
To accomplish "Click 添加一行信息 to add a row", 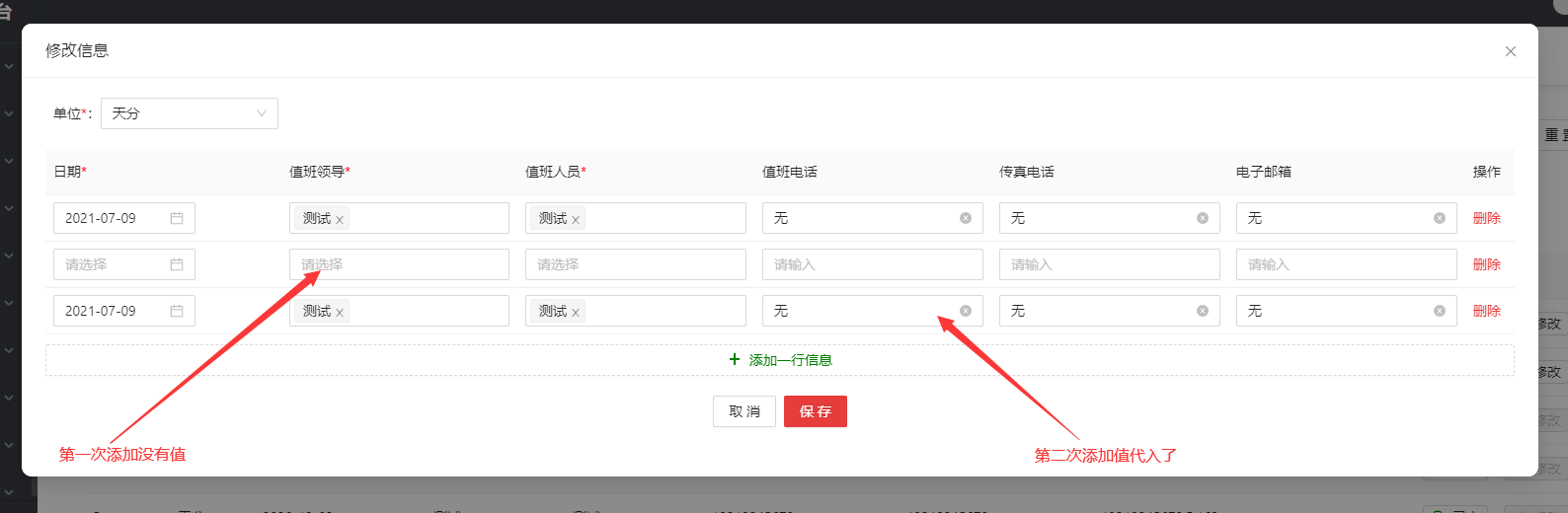I will 780,360.
